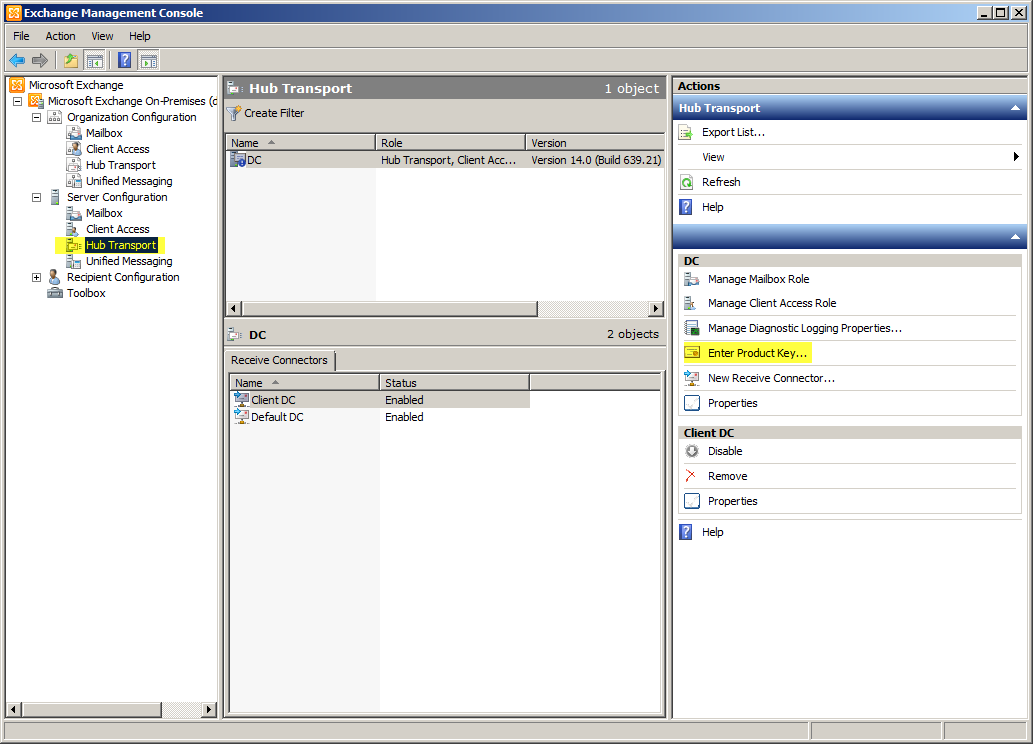Collapse the Server Configuration tree node
This screenshot has height=744, width=1033.
(37, 197)
